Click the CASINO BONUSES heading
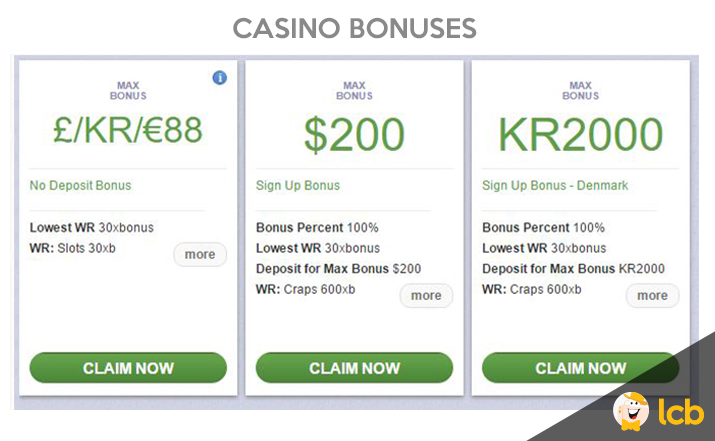The image size is (715, 441). tap(355, 28)
